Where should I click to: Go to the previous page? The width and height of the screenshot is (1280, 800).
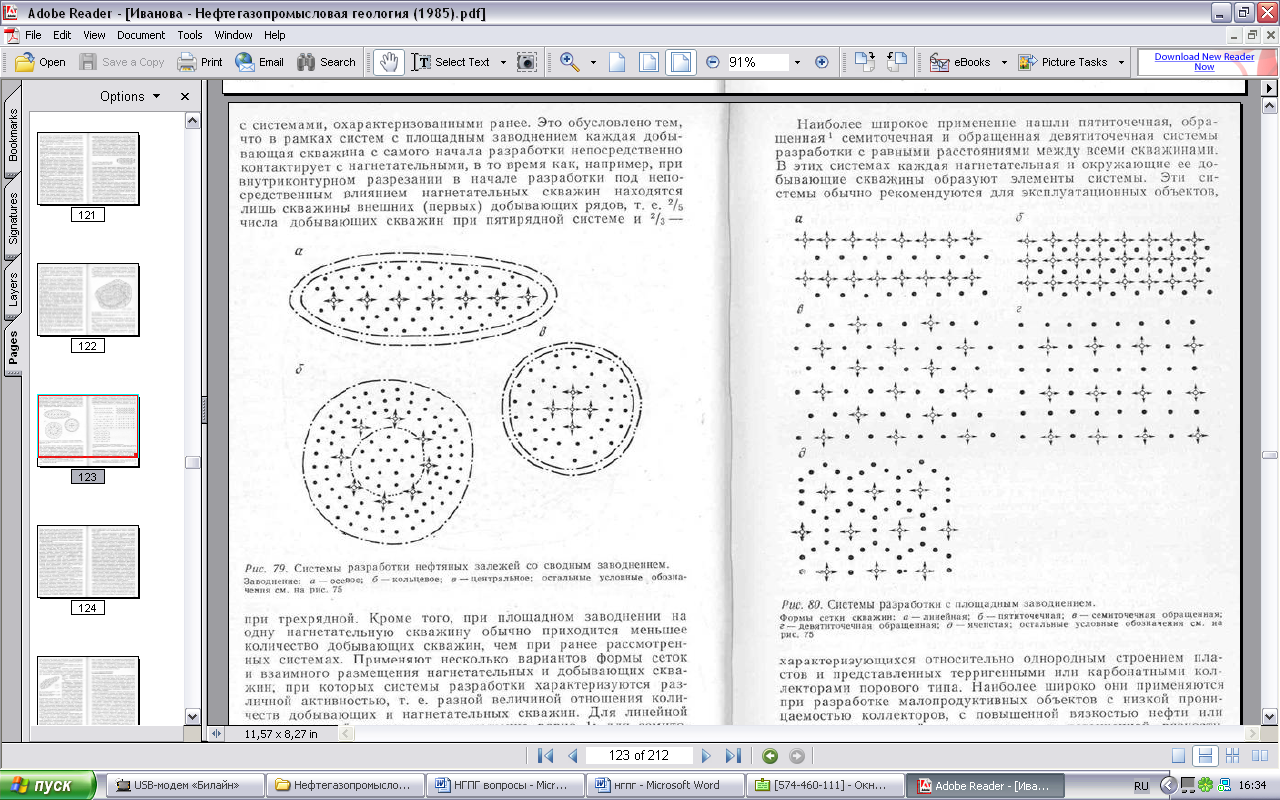(573, 756)
